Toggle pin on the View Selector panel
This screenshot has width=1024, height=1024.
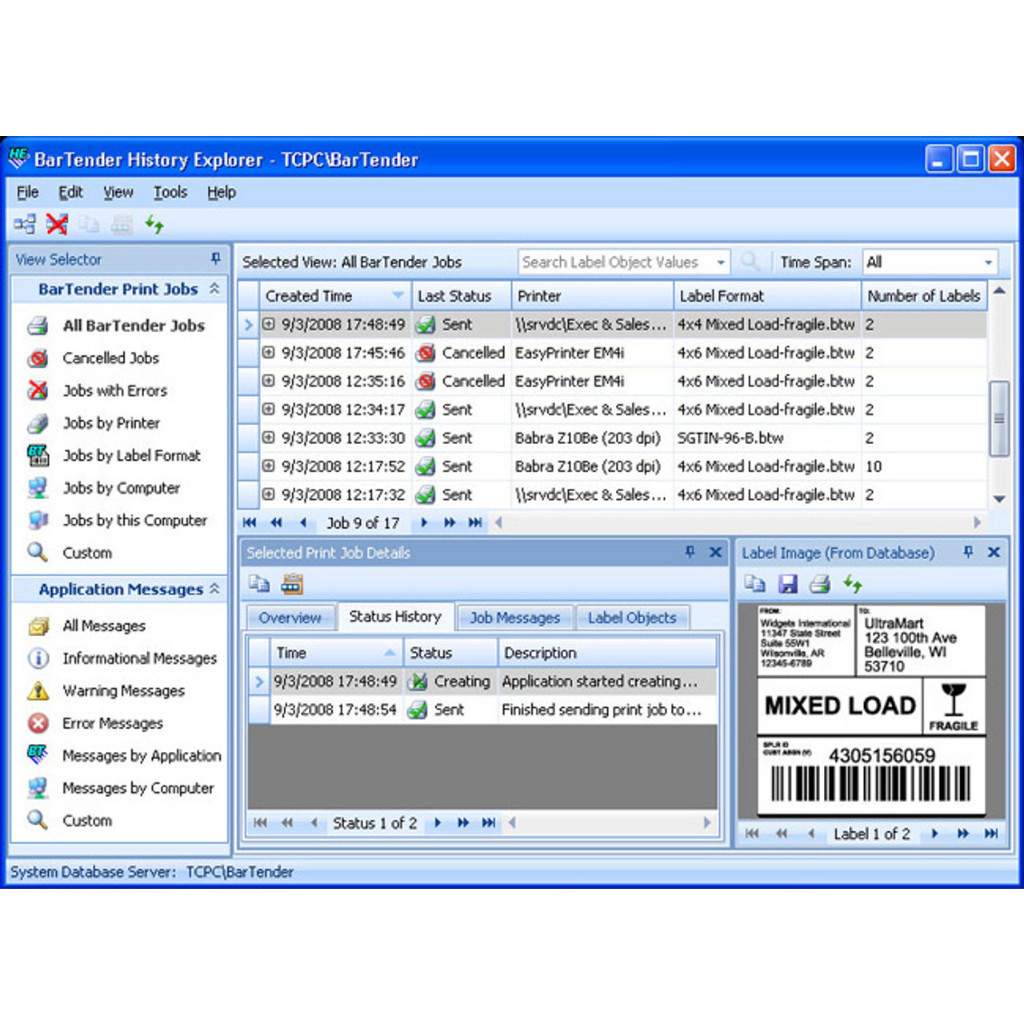pos(215,259)
